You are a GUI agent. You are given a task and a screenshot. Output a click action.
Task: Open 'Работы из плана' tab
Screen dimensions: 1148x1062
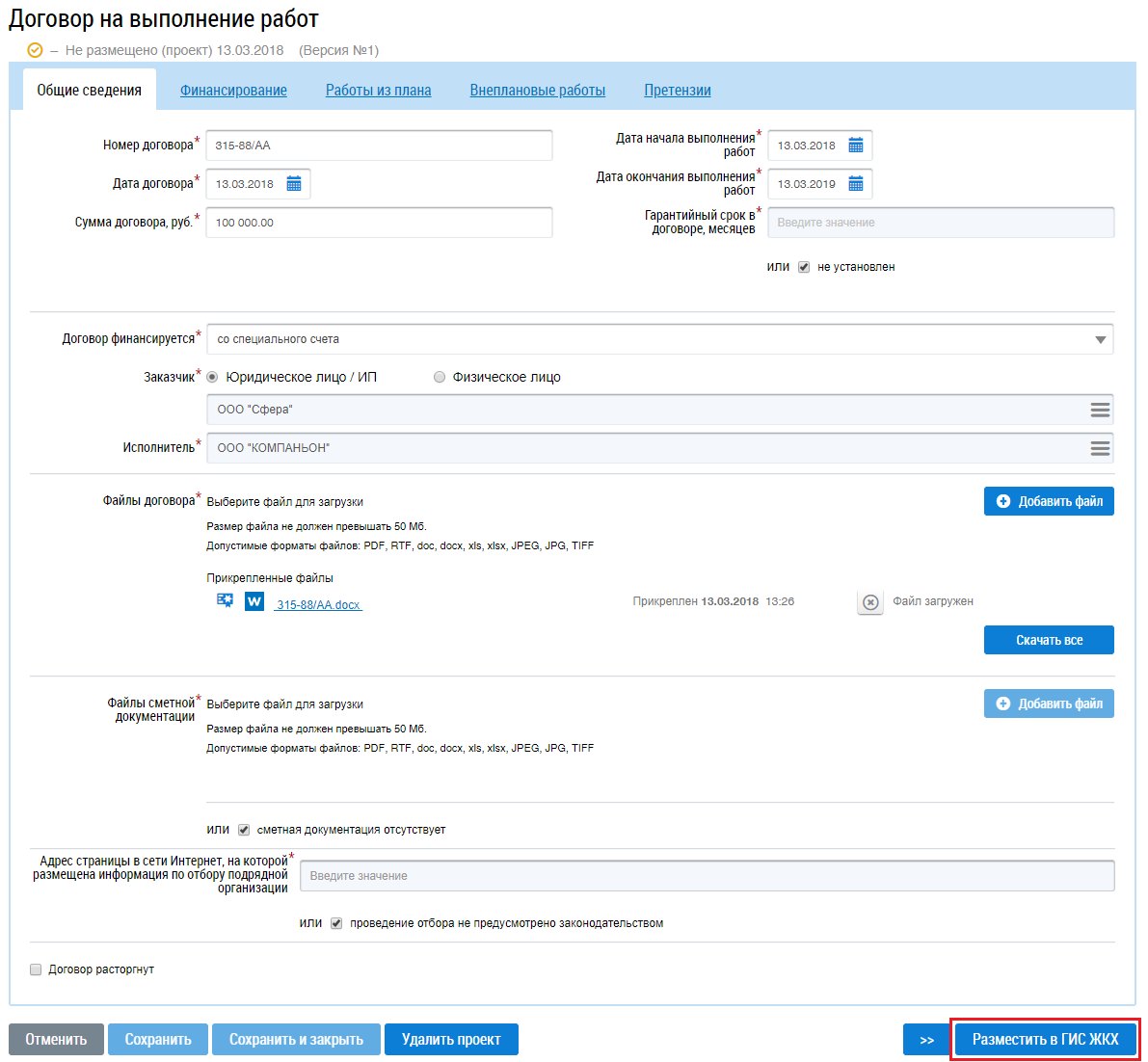[x=378, y=91]
